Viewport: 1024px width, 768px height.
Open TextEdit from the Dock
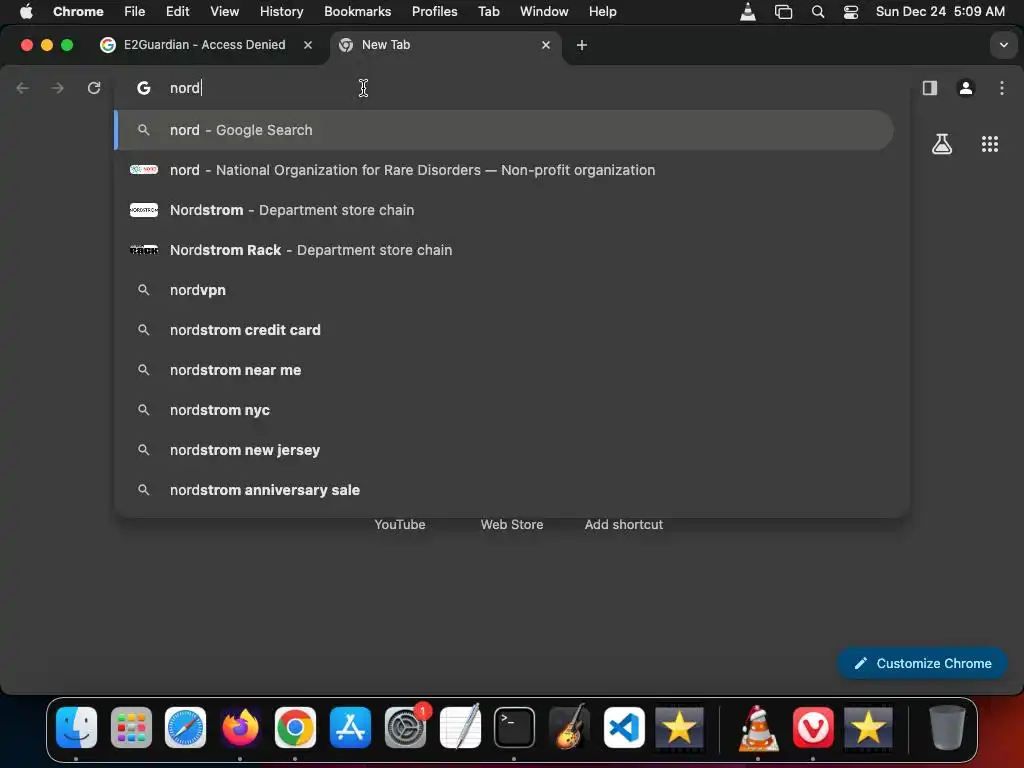coord(460,728)
